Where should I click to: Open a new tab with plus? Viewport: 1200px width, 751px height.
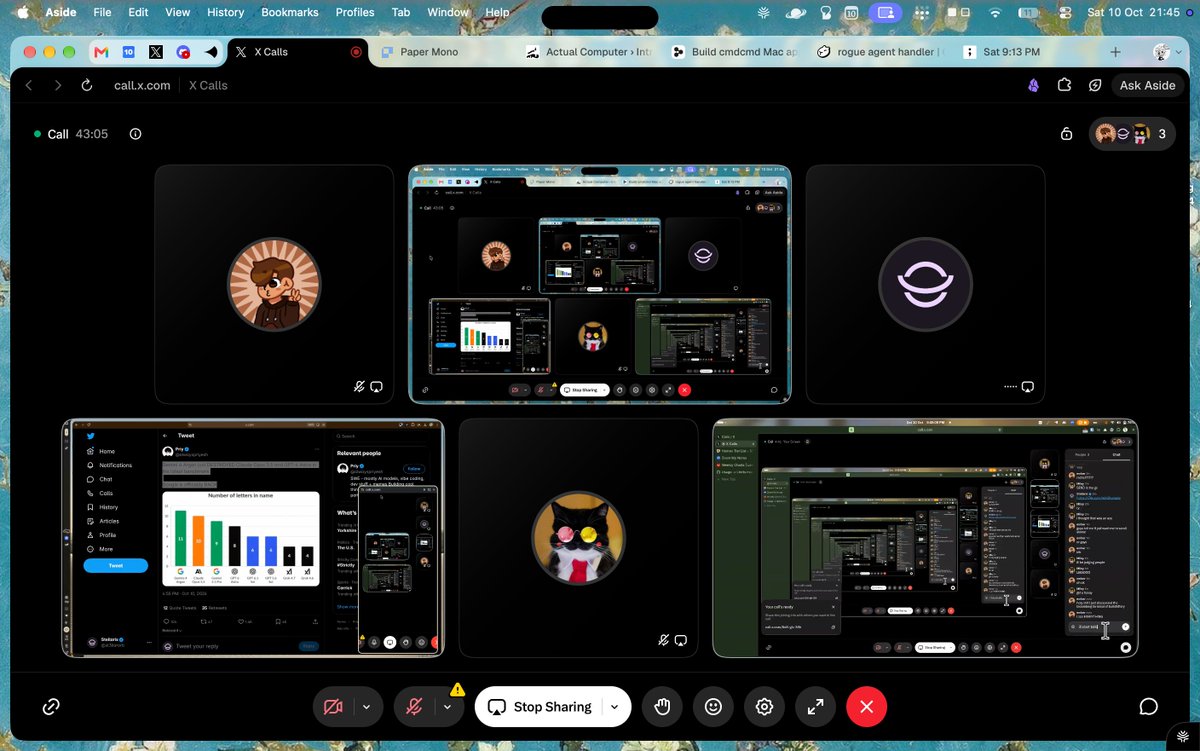click(1116, 52)
